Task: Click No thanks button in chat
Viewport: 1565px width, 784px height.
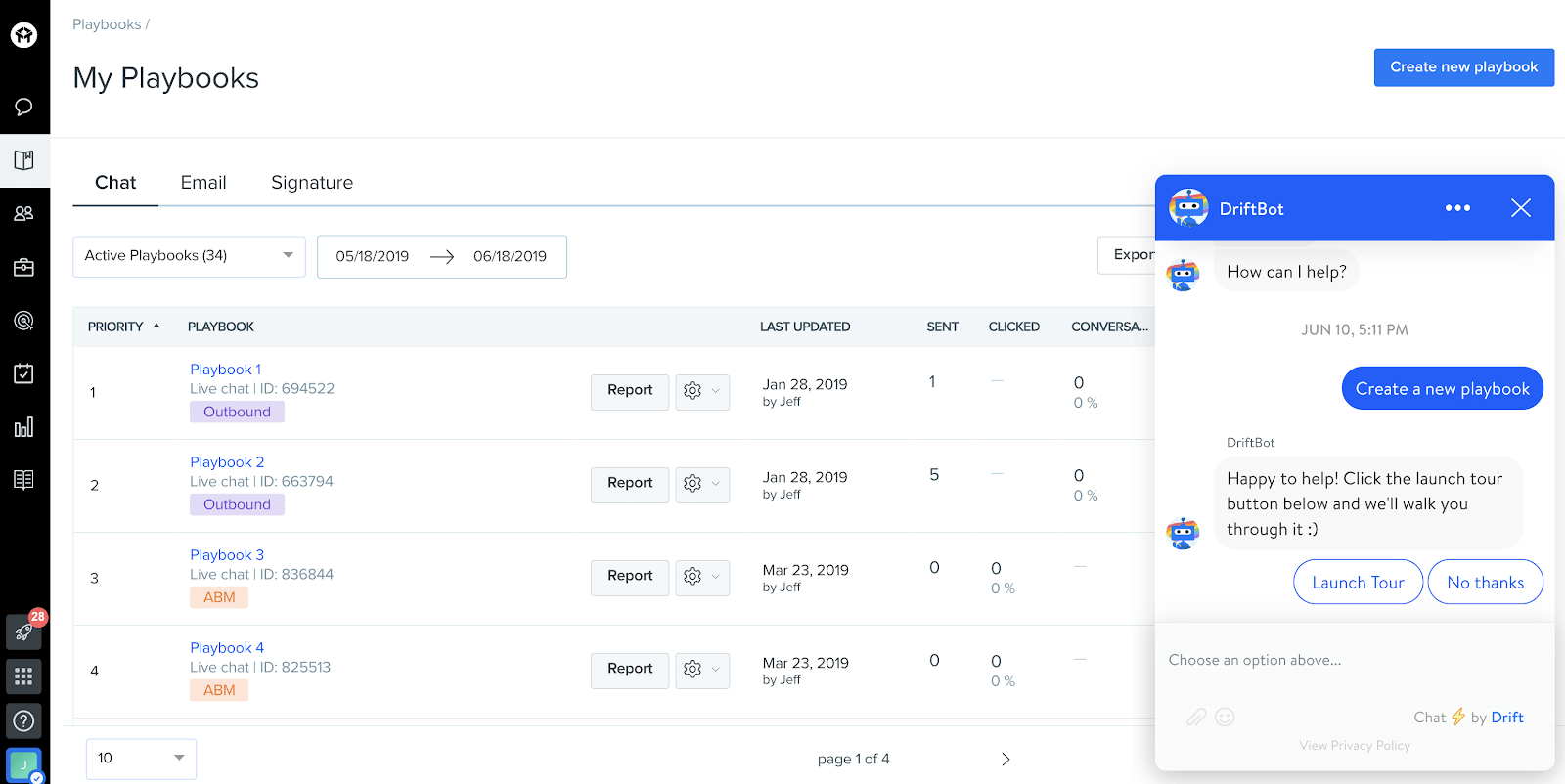Action: click(x=1486, y=582)
